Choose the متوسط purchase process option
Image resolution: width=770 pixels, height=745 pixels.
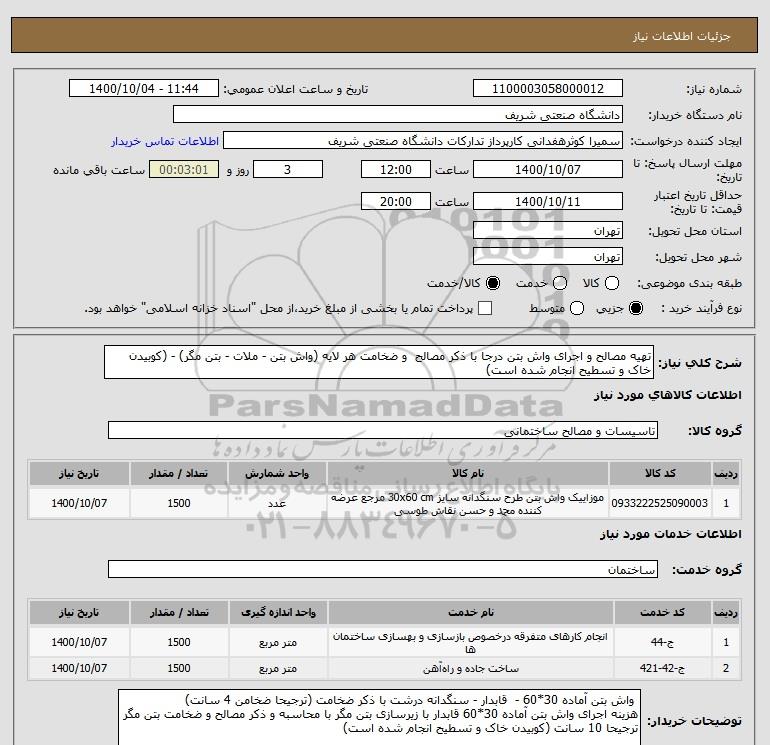click(577, 308)
